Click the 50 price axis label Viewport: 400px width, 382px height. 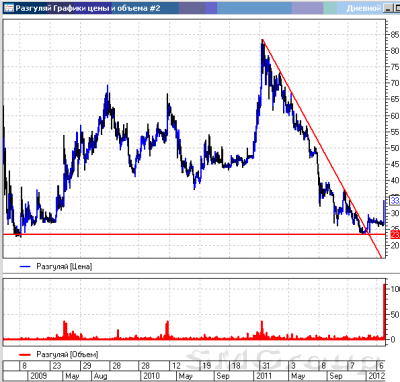tap(395, 148)
